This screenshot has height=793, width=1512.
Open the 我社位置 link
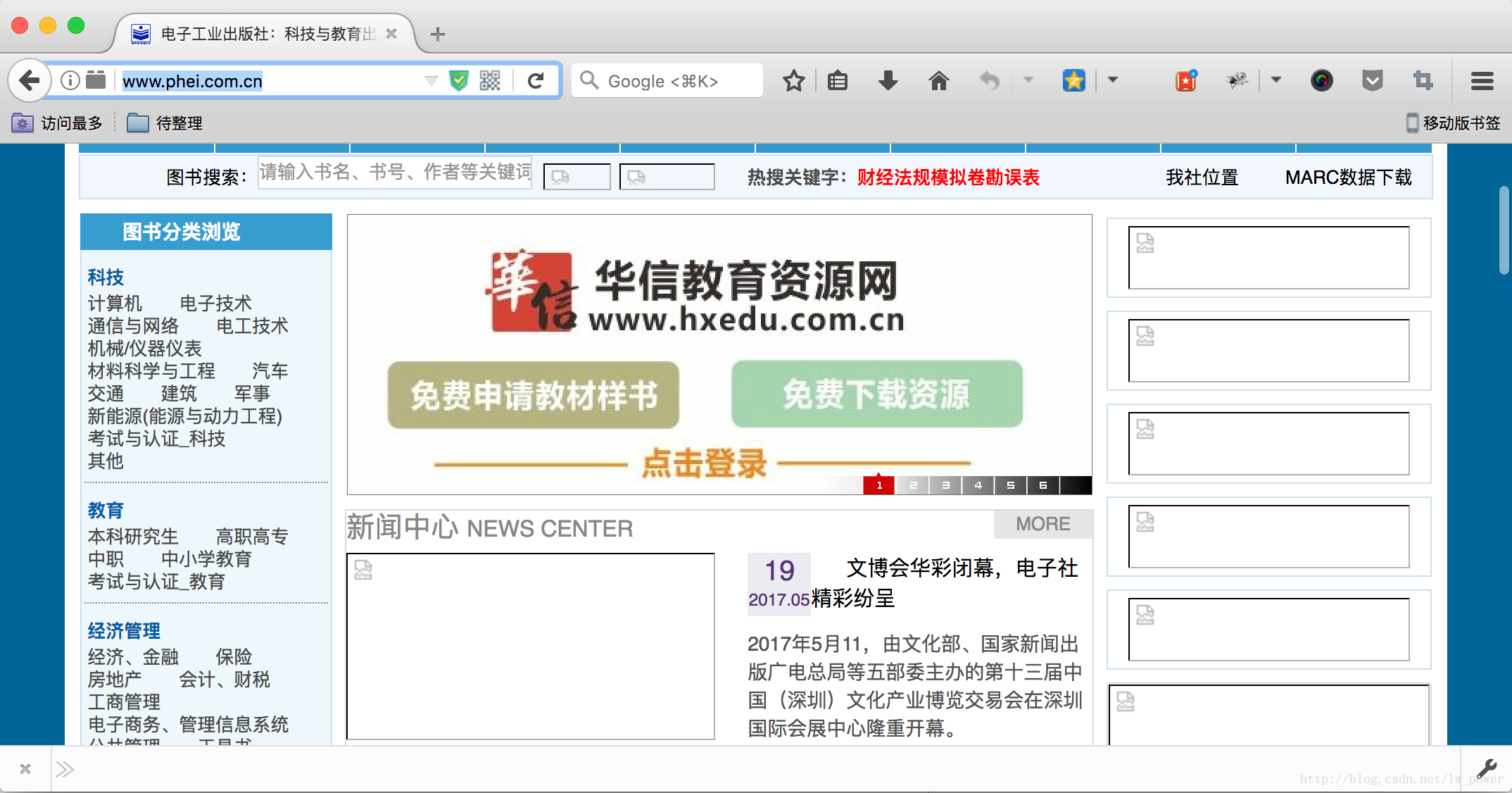click(x=1202, y=177)
